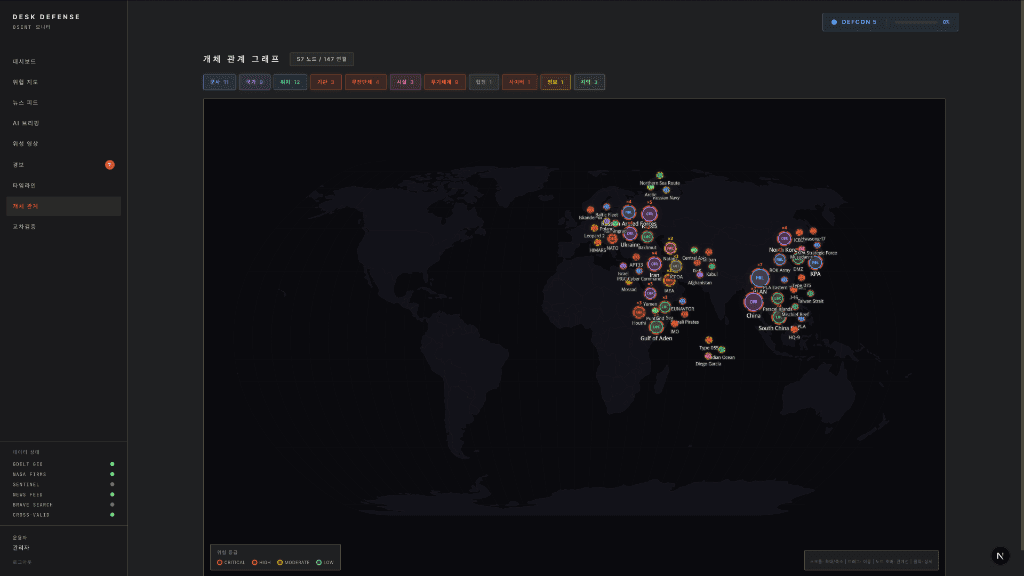The width and height of the screenshot is (1024, 576).
Task: Click the CRITICAL legend marker
Action: coord(220,562)
